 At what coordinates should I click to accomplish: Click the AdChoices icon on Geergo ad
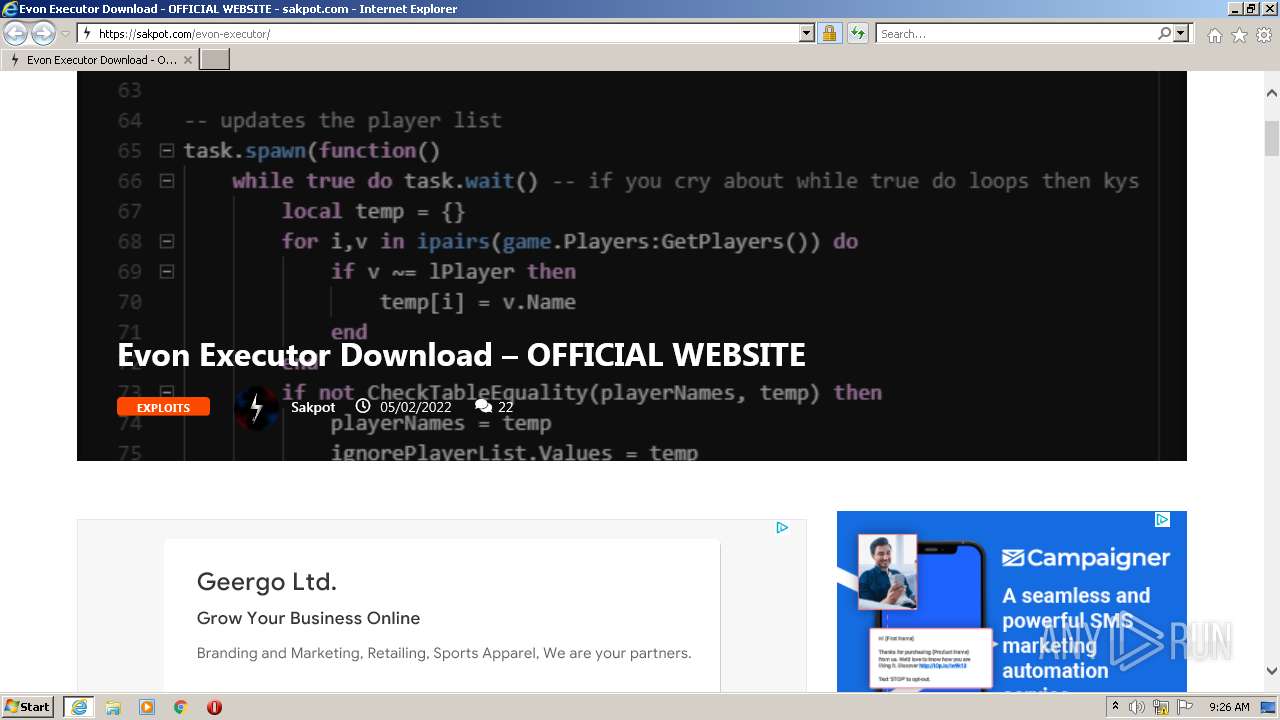(782, 527)
